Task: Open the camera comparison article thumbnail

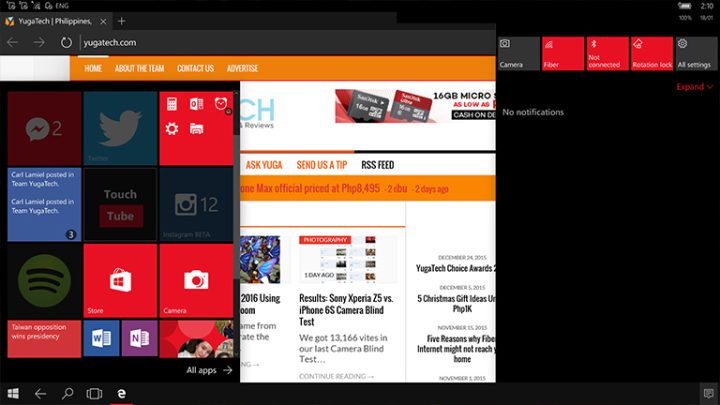Action: pyautogui.click(x=348, y=259)
